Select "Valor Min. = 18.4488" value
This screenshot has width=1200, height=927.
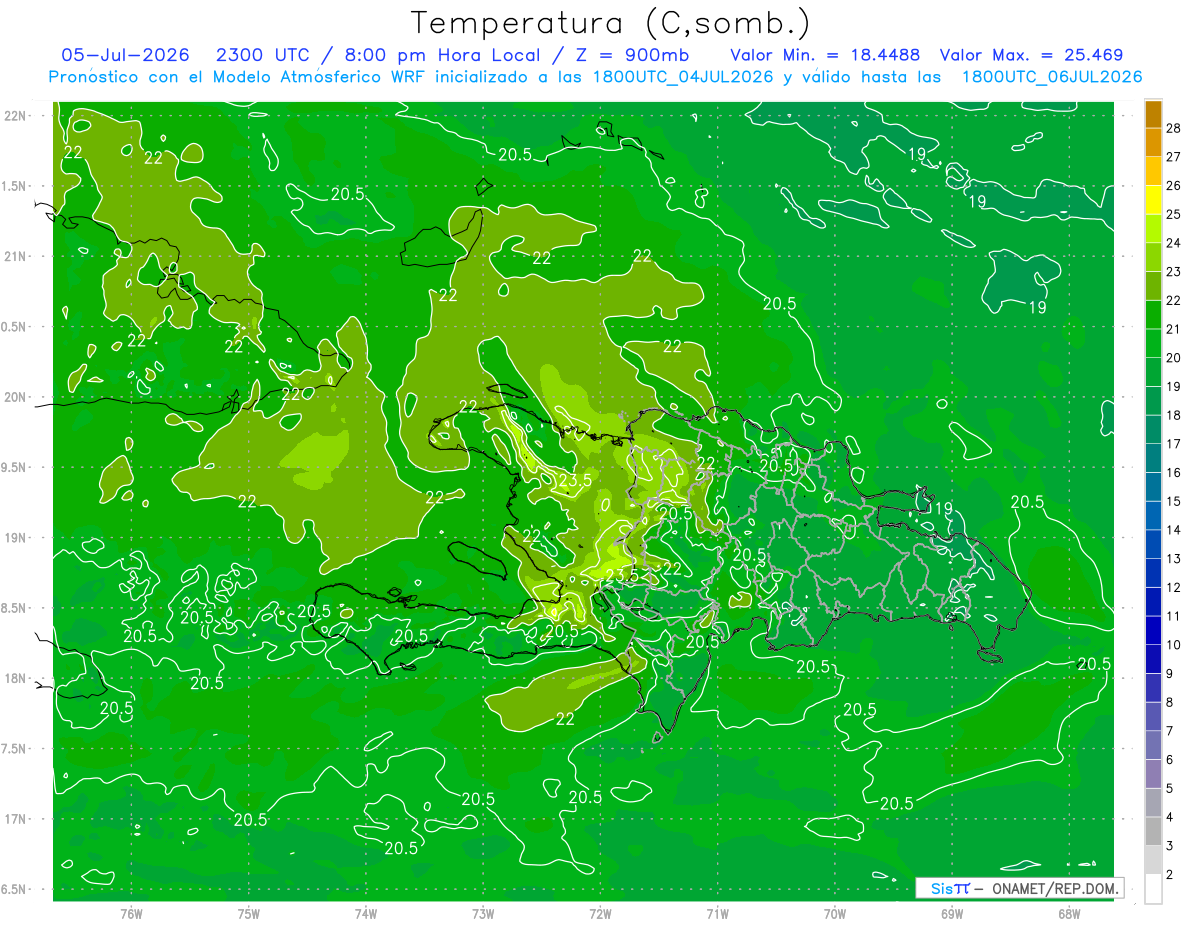click(x=825, y=55)
